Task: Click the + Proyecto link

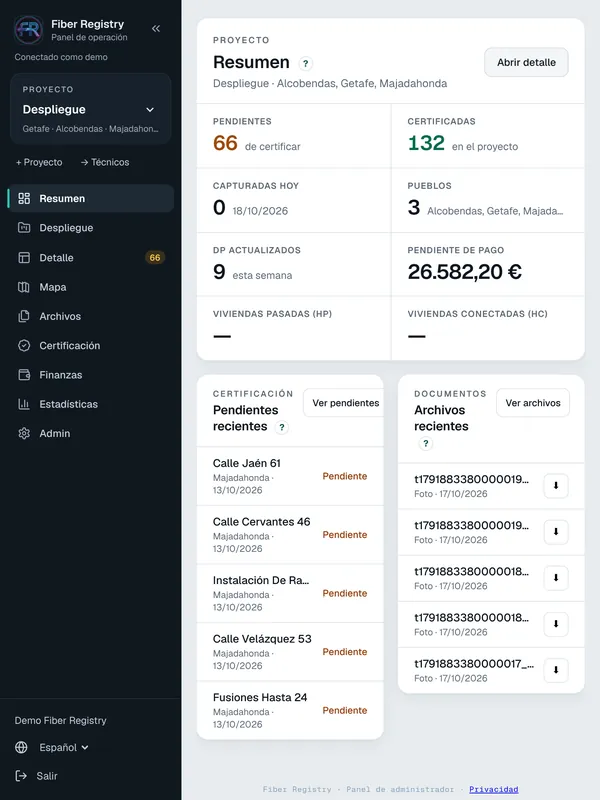Action: [x=39, y=162]
